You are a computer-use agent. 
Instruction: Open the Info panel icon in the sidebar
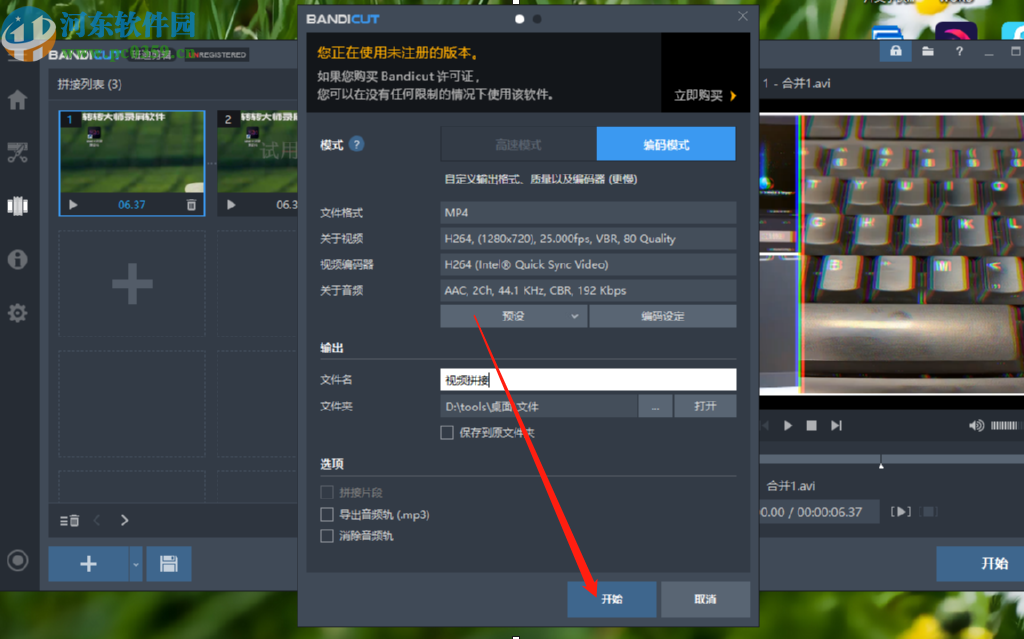16,259
